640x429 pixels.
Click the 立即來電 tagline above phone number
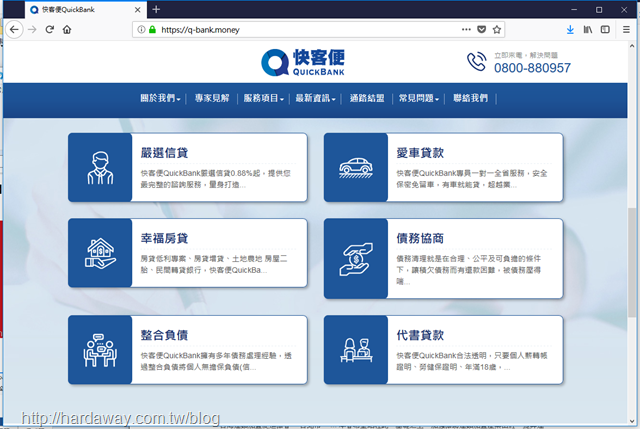coord(526,55)
